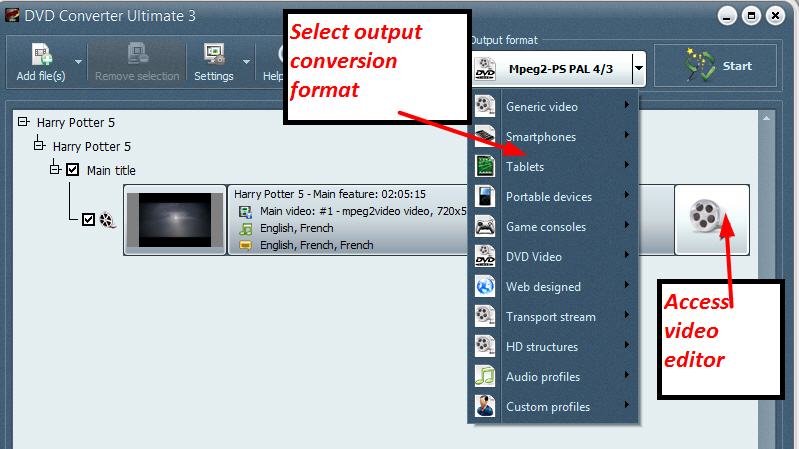Minimize the DVD Converter window
The height and width of the screenshot is (449, 799).
pos(727,16)
